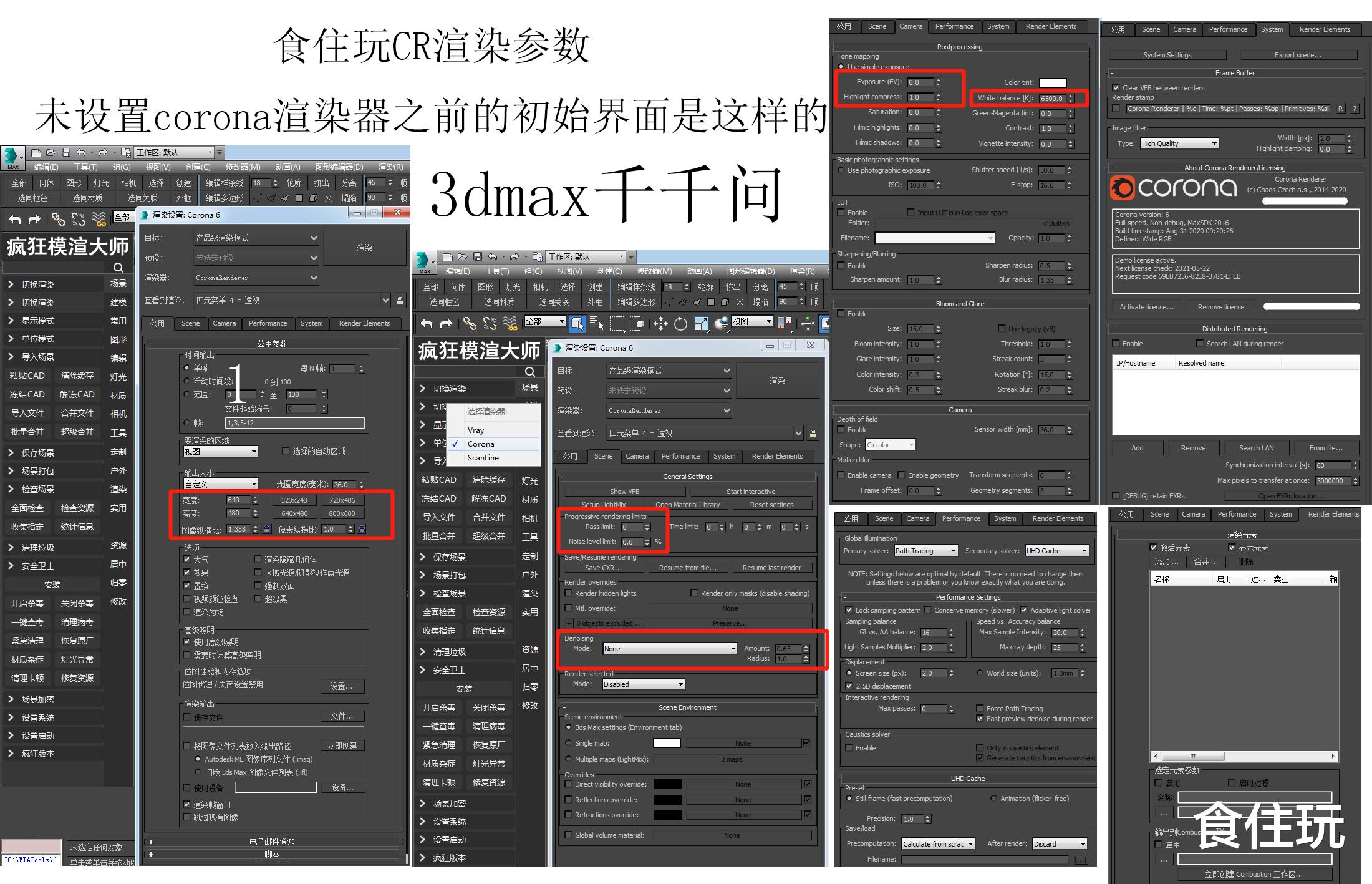Viewport: 1372px width, 884px height.
Task: Toggle Window/Crossing selection icon in middle window
Action: click(637, 323)
